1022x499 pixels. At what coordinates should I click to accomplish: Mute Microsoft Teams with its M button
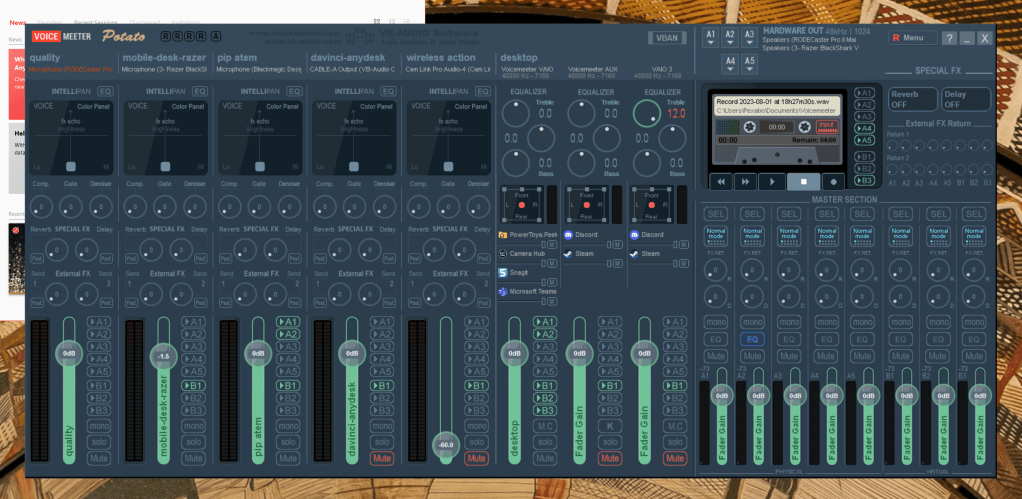click(x=552, y=301)
